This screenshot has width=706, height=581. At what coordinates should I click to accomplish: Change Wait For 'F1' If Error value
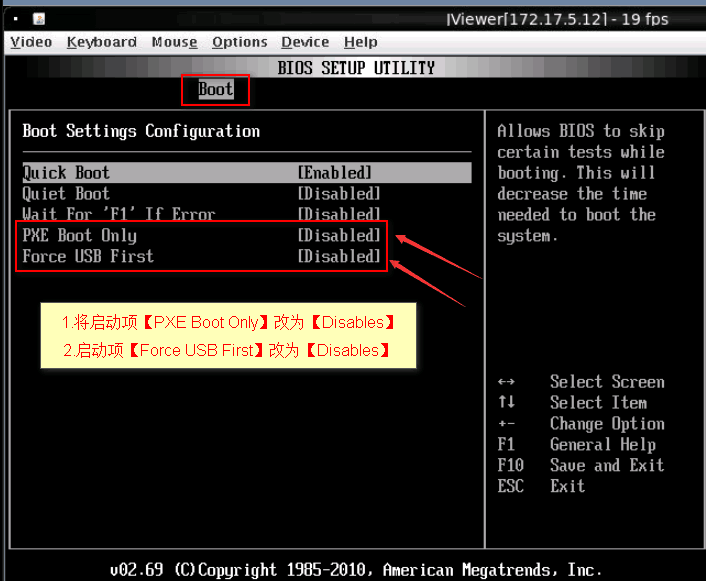339,215
